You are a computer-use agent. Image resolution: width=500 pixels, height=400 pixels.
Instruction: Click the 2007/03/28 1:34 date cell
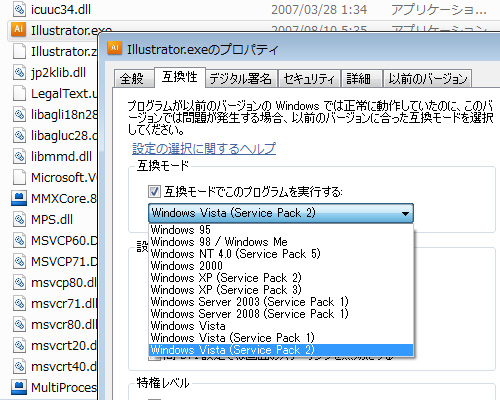pos(319,9)
